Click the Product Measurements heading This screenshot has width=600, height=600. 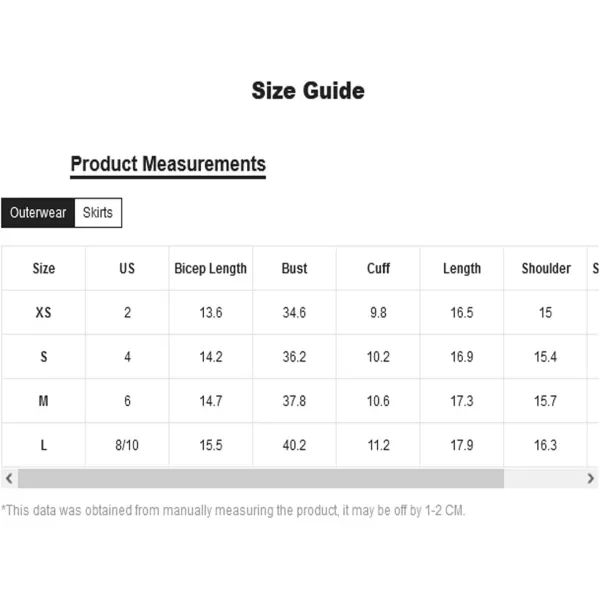pos(168,164)
